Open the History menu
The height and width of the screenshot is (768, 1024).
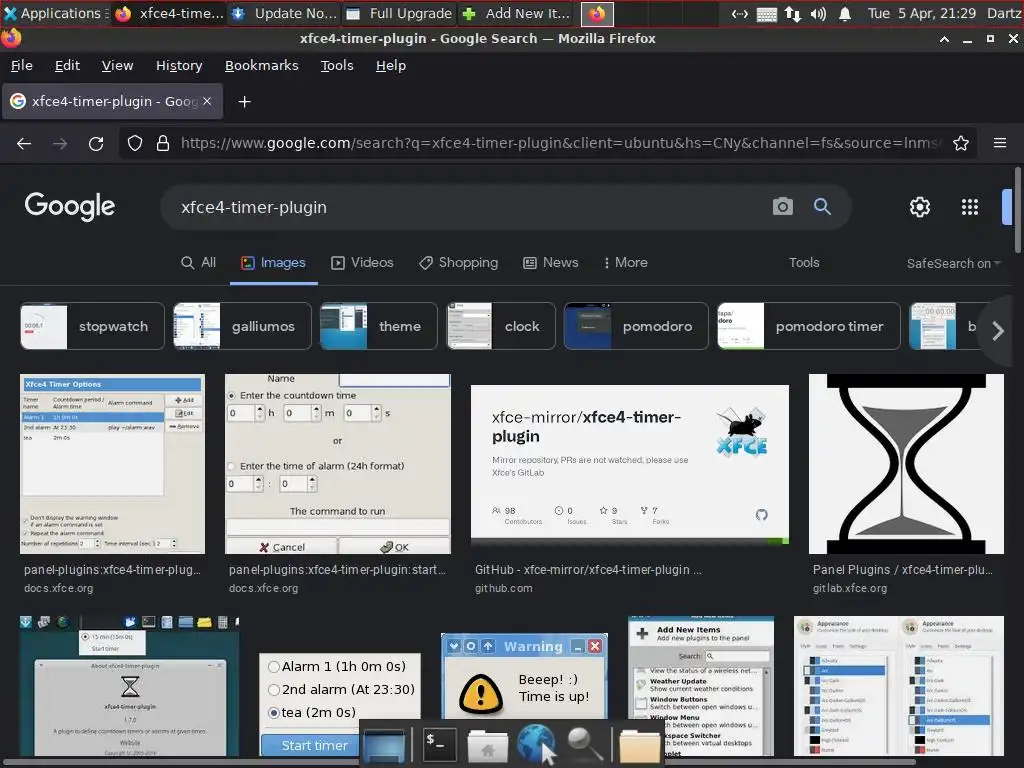pos(179,65)
